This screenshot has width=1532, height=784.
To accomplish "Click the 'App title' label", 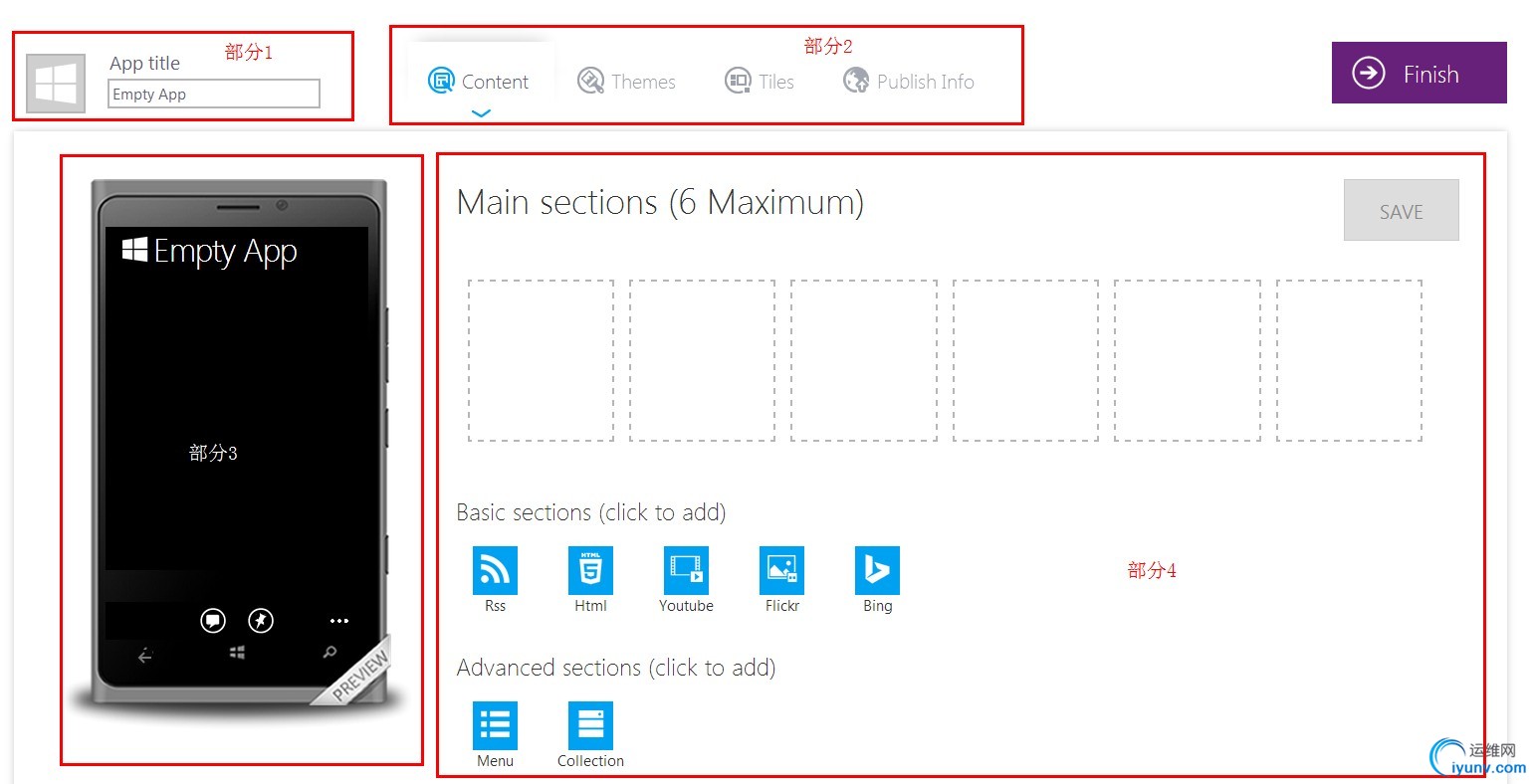I will (144, 63).
